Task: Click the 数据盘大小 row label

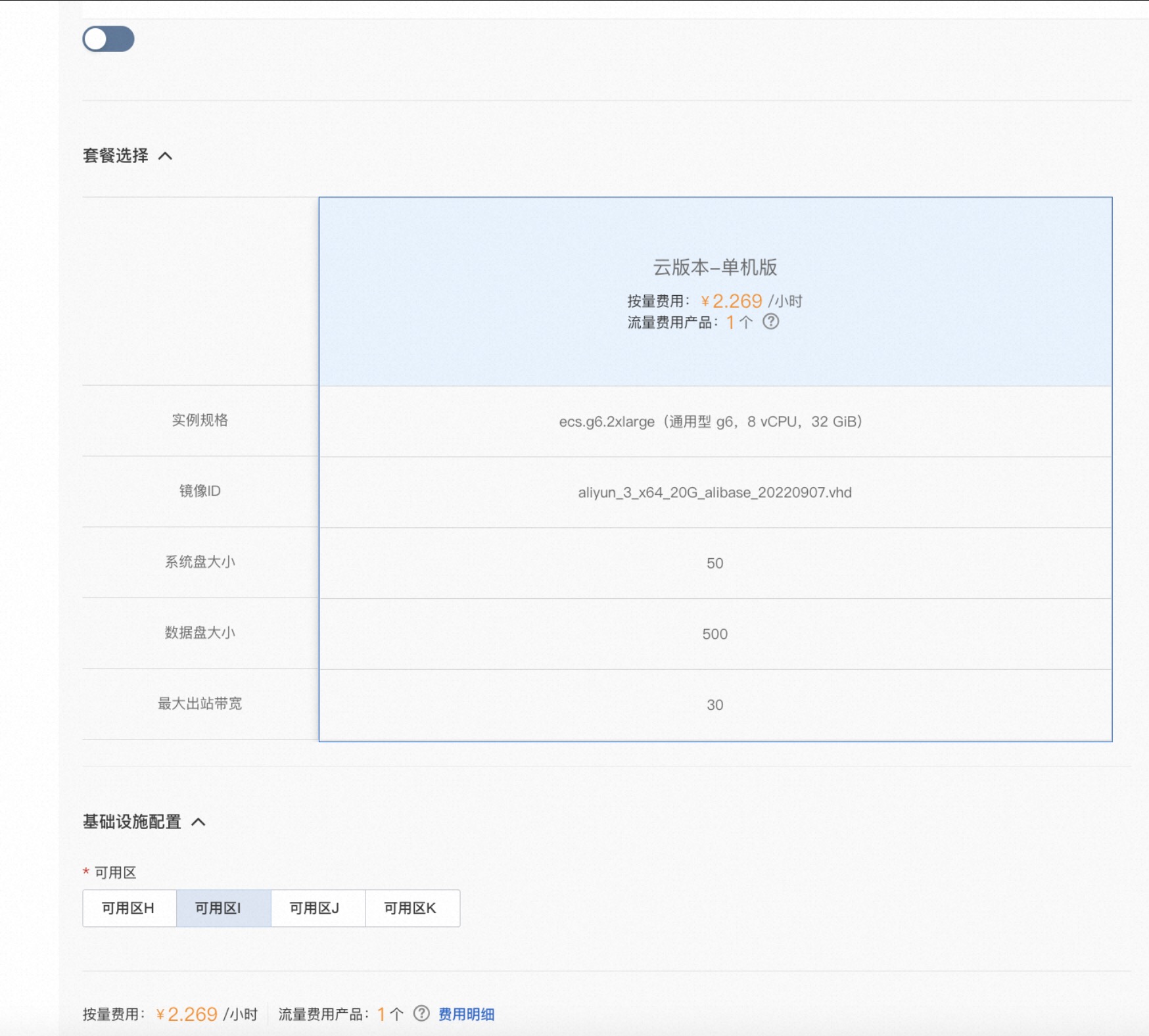Action: pos(200,632)
